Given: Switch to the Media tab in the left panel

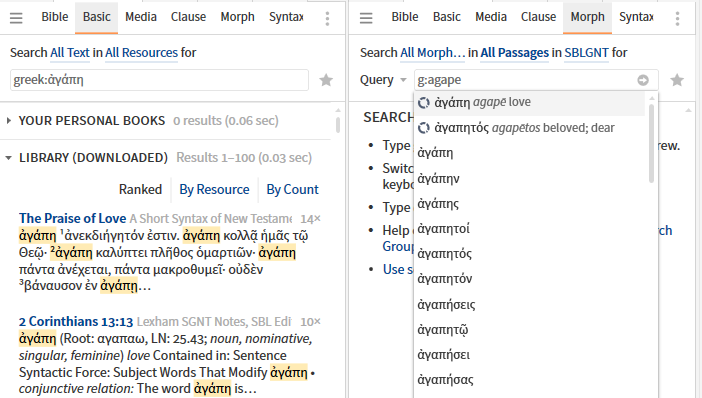Looking at the screenshot, I should pyautogui.click(x=141, y=17).
